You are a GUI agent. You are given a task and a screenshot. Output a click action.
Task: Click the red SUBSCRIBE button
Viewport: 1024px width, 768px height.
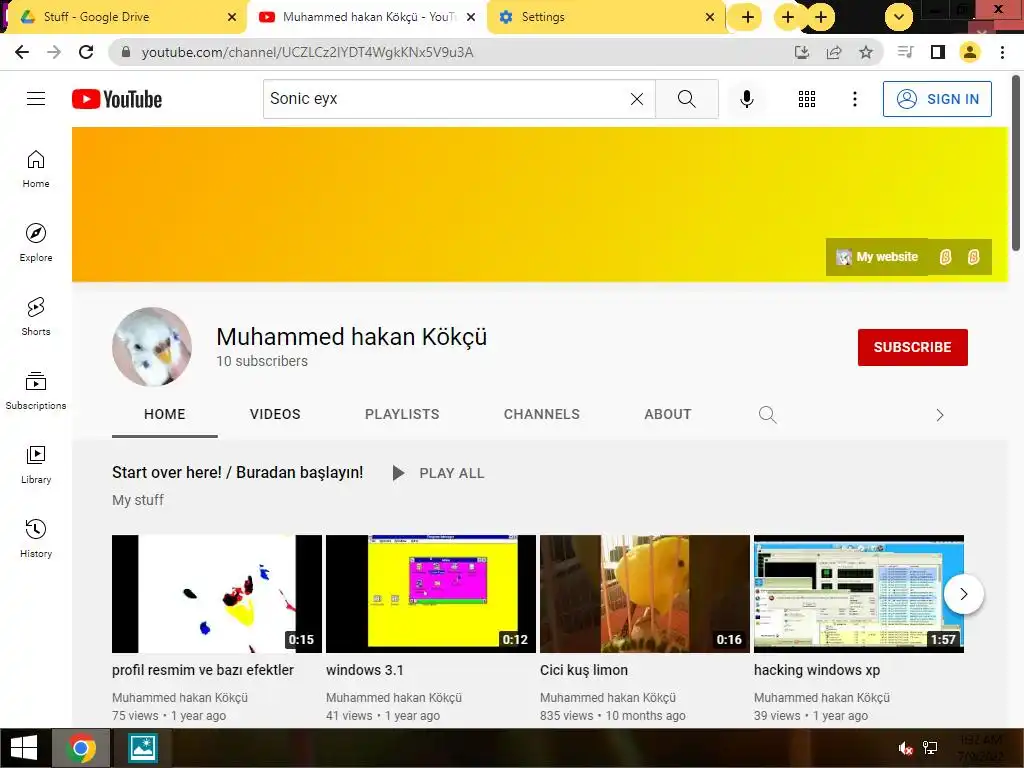pos(912,347)
